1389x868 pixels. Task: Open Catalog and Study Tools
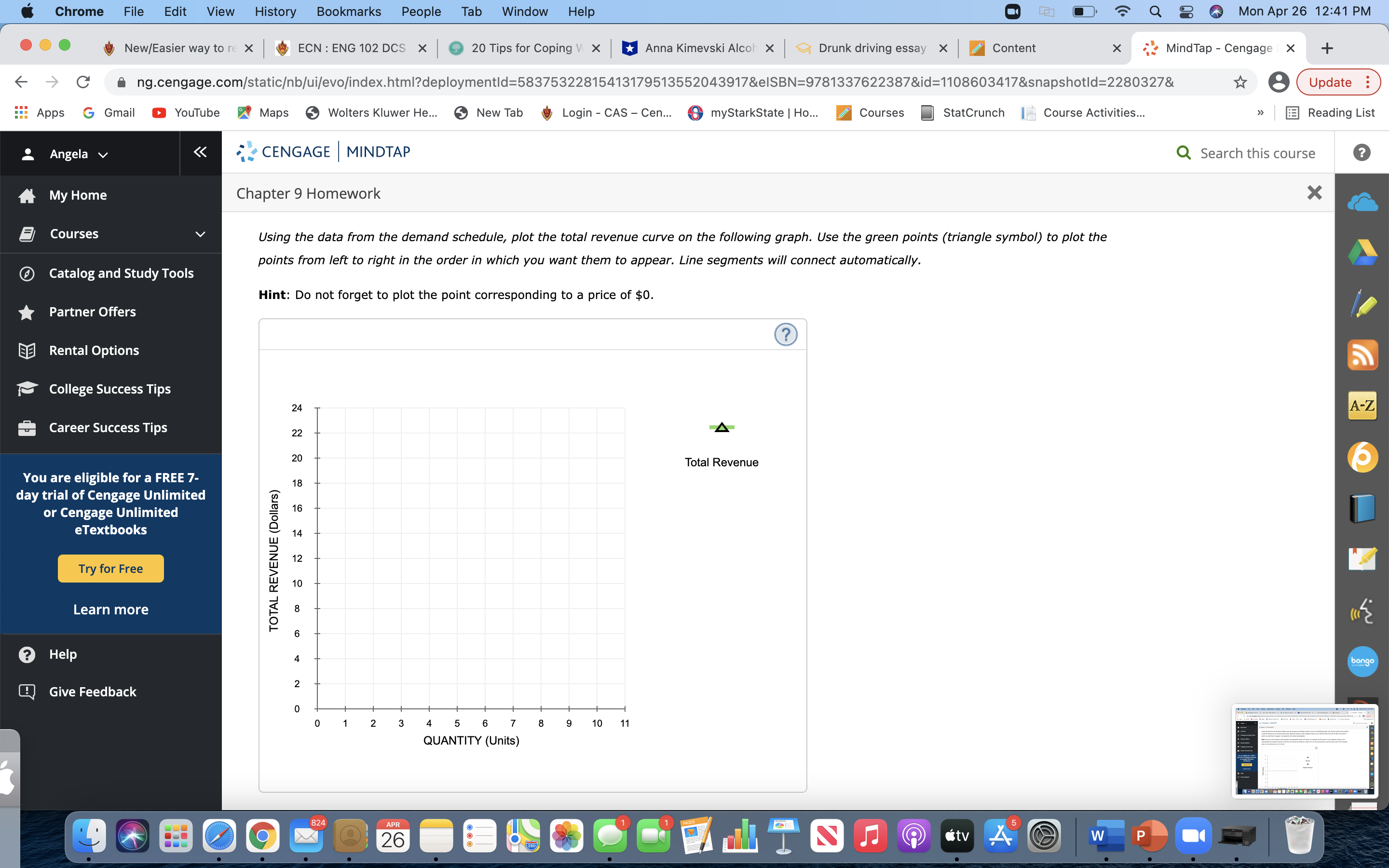pyautogui.click(x=121, y=273)
